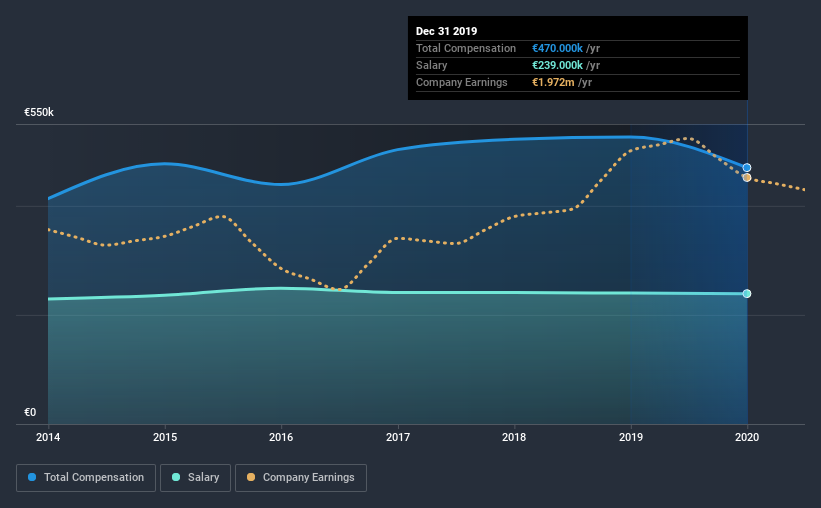Click the orange Company Earnings data point at 2020
The height and width of the screenshot is (508, 821).
pyautogui.click(x=747, y=178)
